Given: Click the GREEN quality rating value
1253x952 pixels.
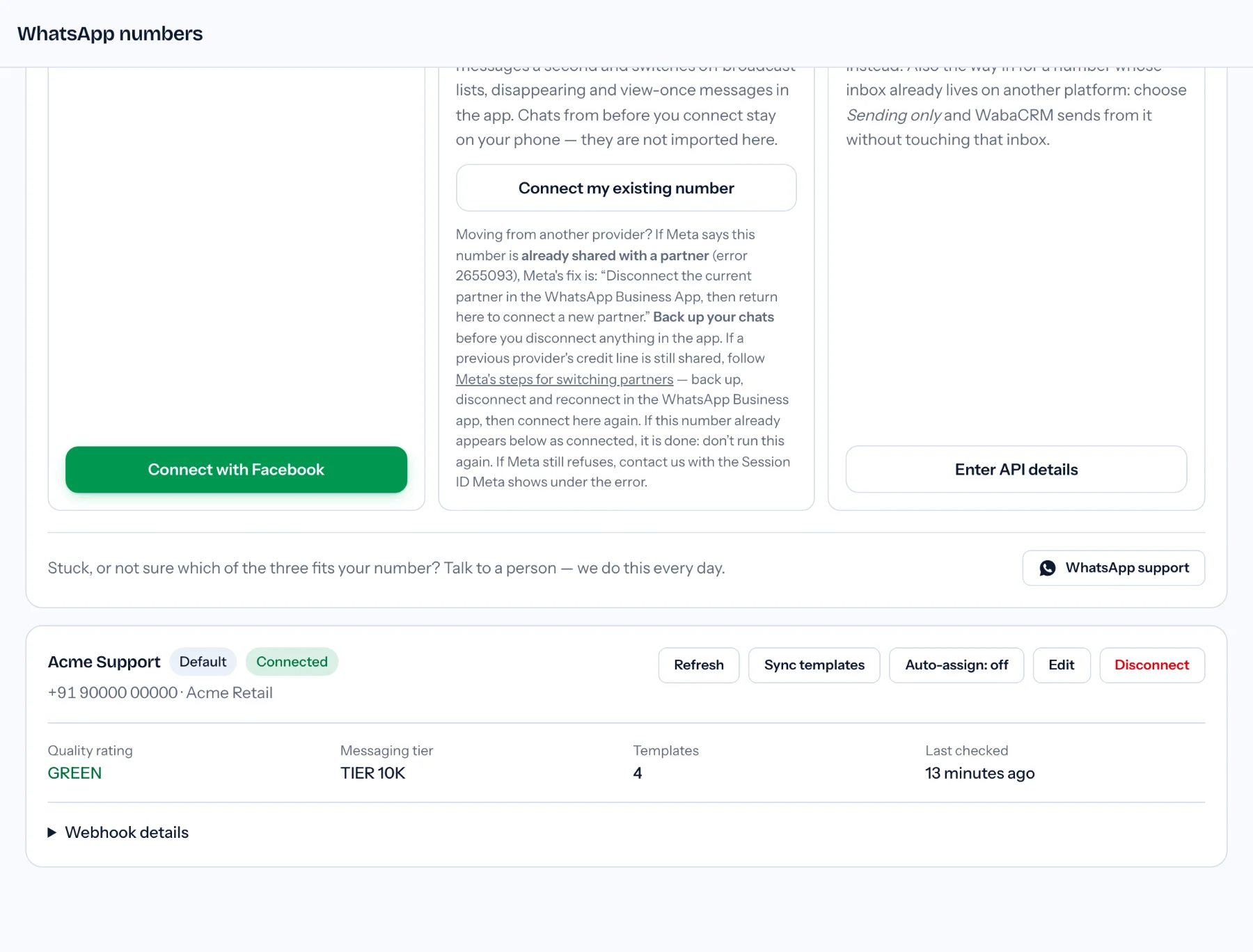Looking at the screenshot, I should (x=74, y=773).
